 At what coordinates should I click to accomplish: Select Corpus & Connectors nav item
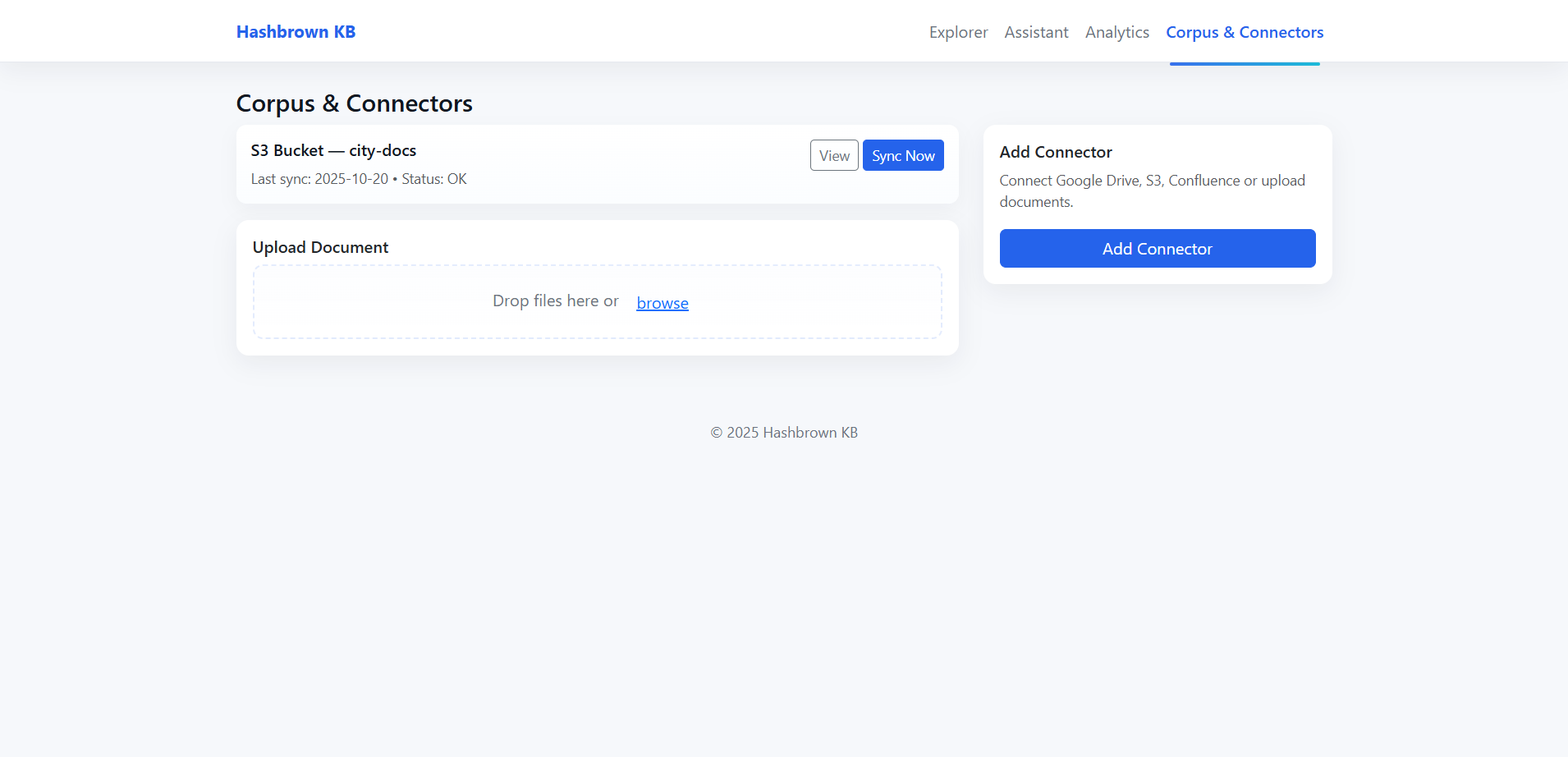(1244, 32)
